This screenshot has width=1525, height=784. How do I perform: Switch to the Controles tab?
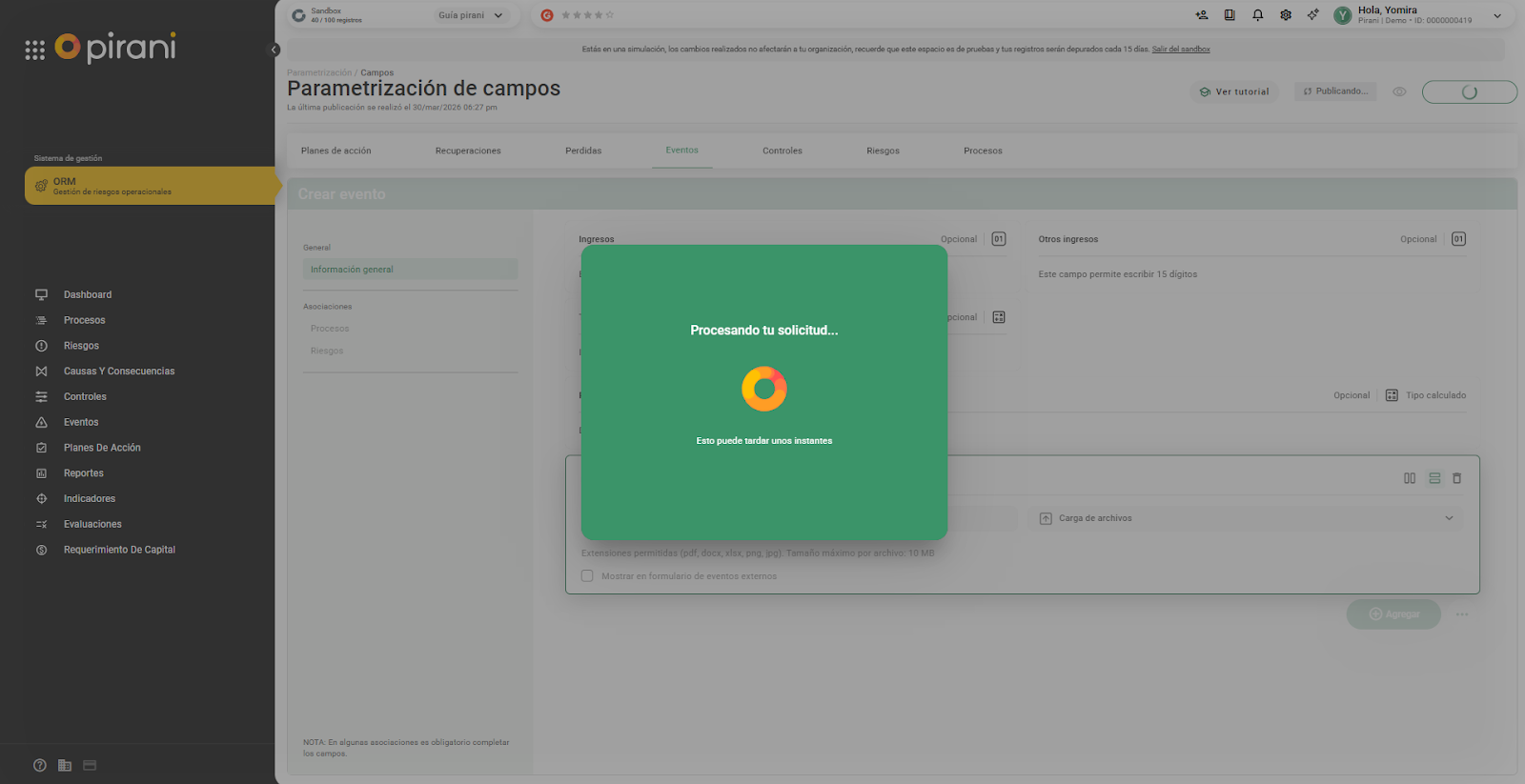click(x=782, y=151)
